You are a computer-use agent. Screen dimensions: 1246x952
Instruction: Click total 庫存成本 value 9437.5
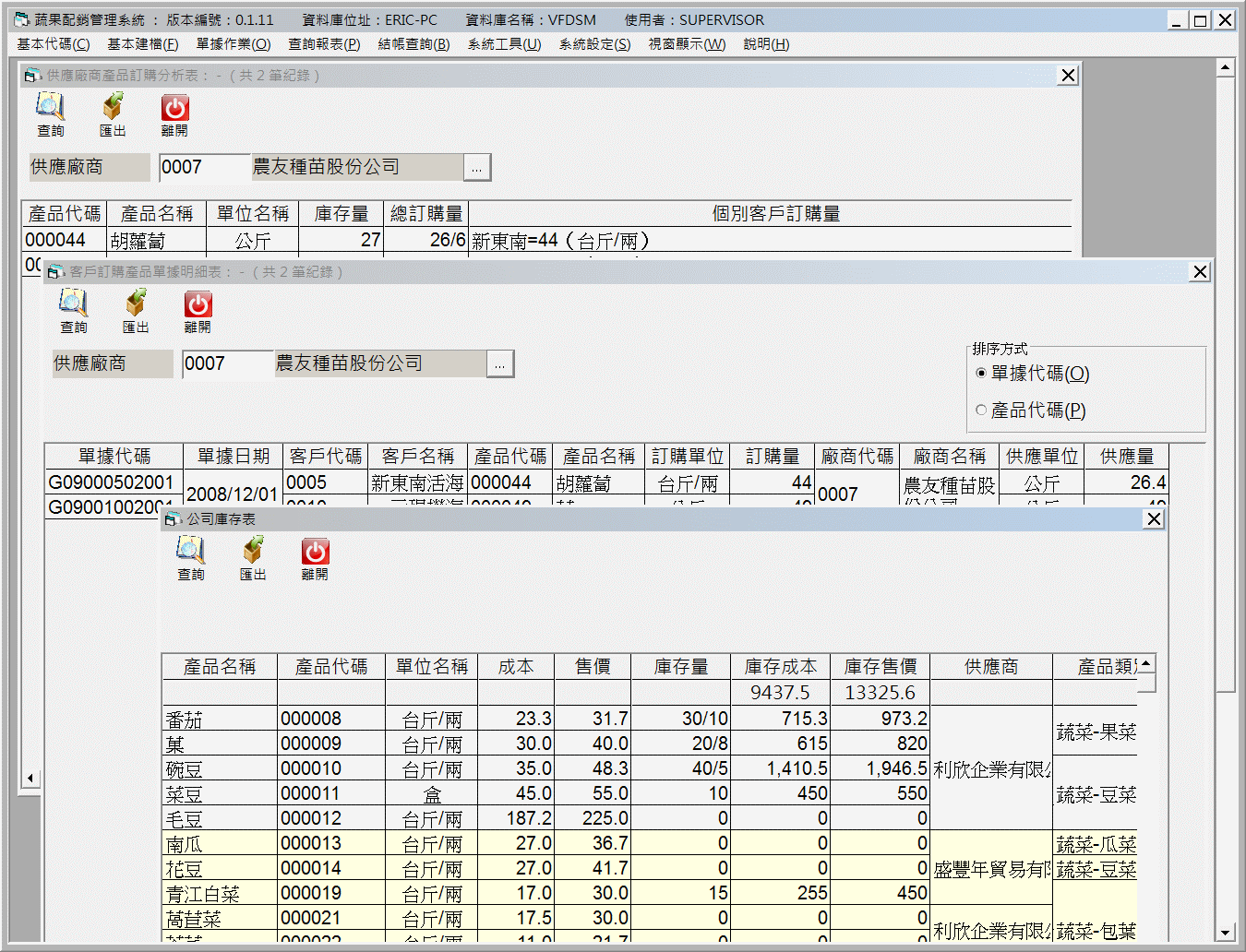tap(780, 693)
